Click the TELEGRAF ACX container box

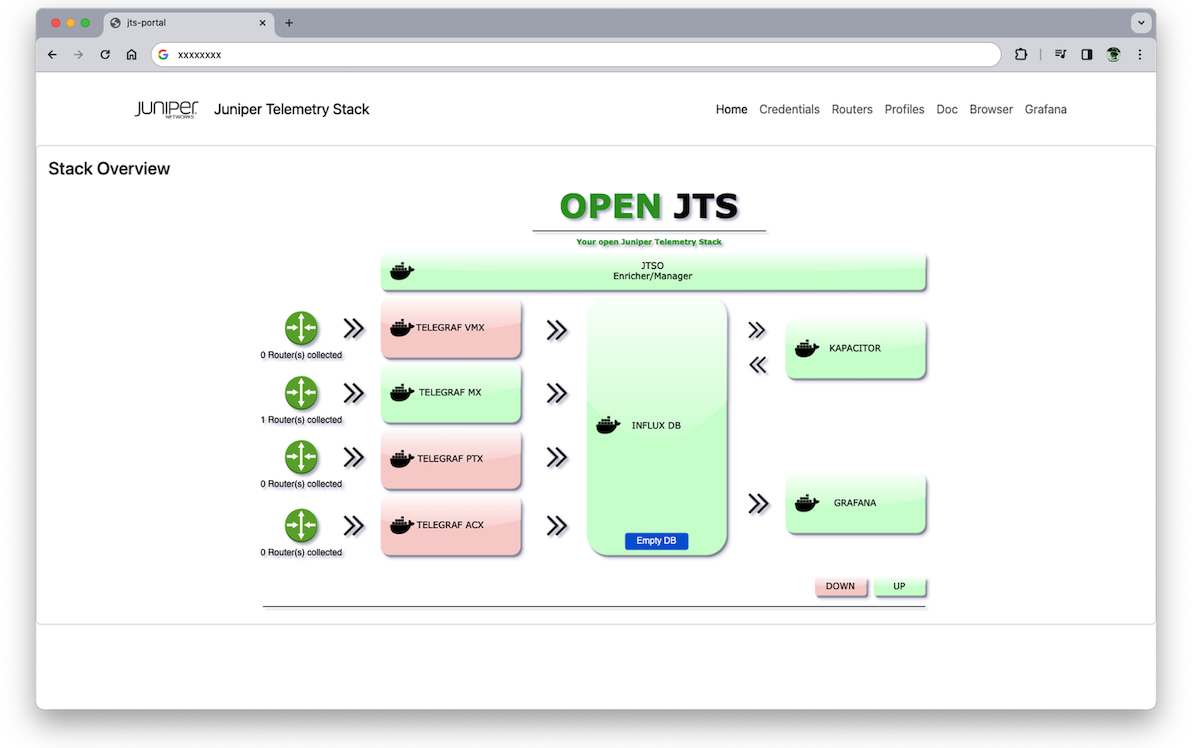pyautogui.click(x=451, y=526)
